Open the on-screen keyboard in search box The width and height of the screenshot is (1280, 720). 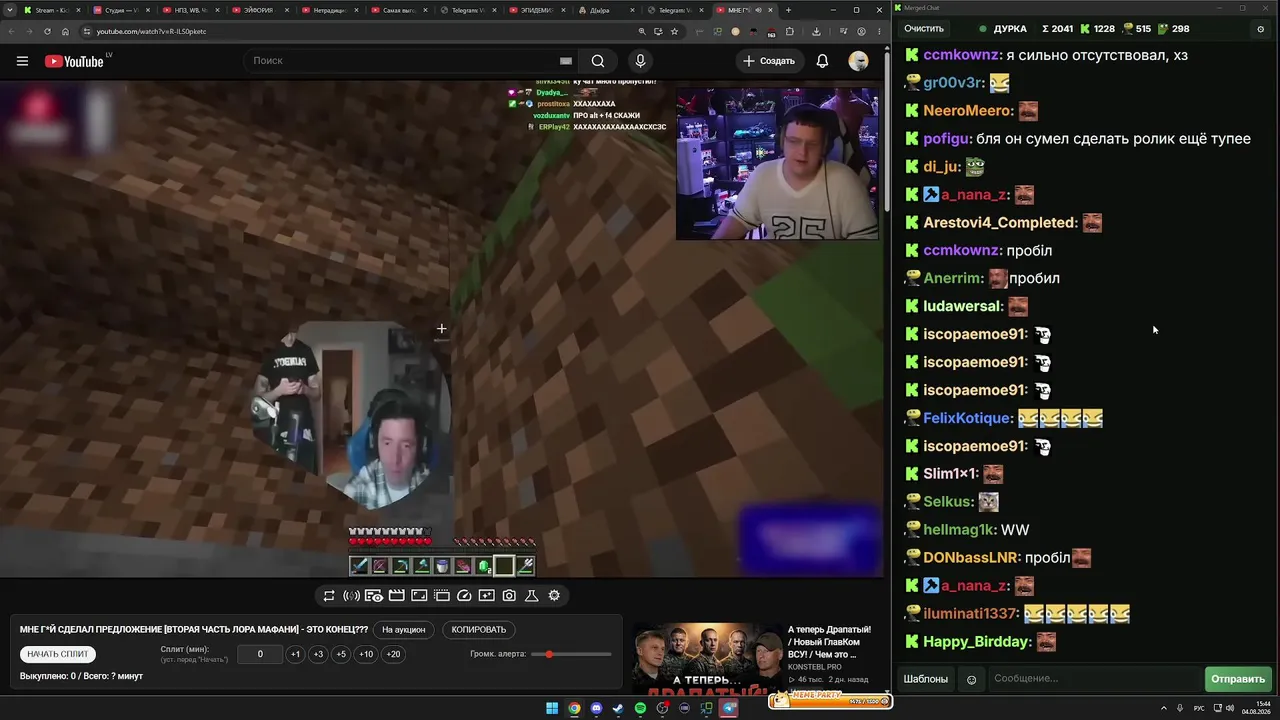pyautogui.click(x=566, y=61)
